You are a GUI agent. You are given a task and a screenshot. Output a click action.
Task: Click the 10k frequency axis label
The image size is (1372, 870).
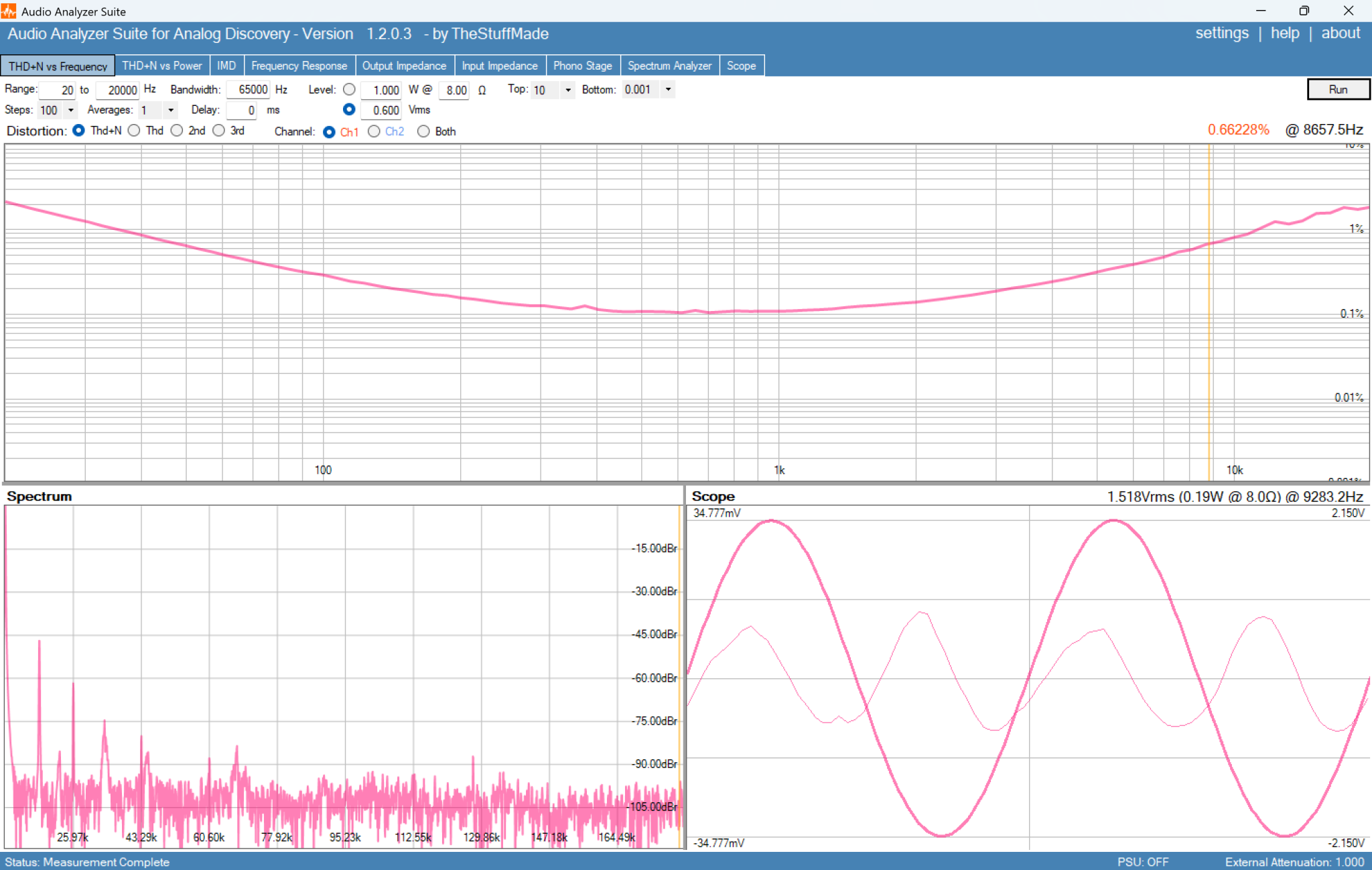pyautogui.click(x=1234, y=470)
